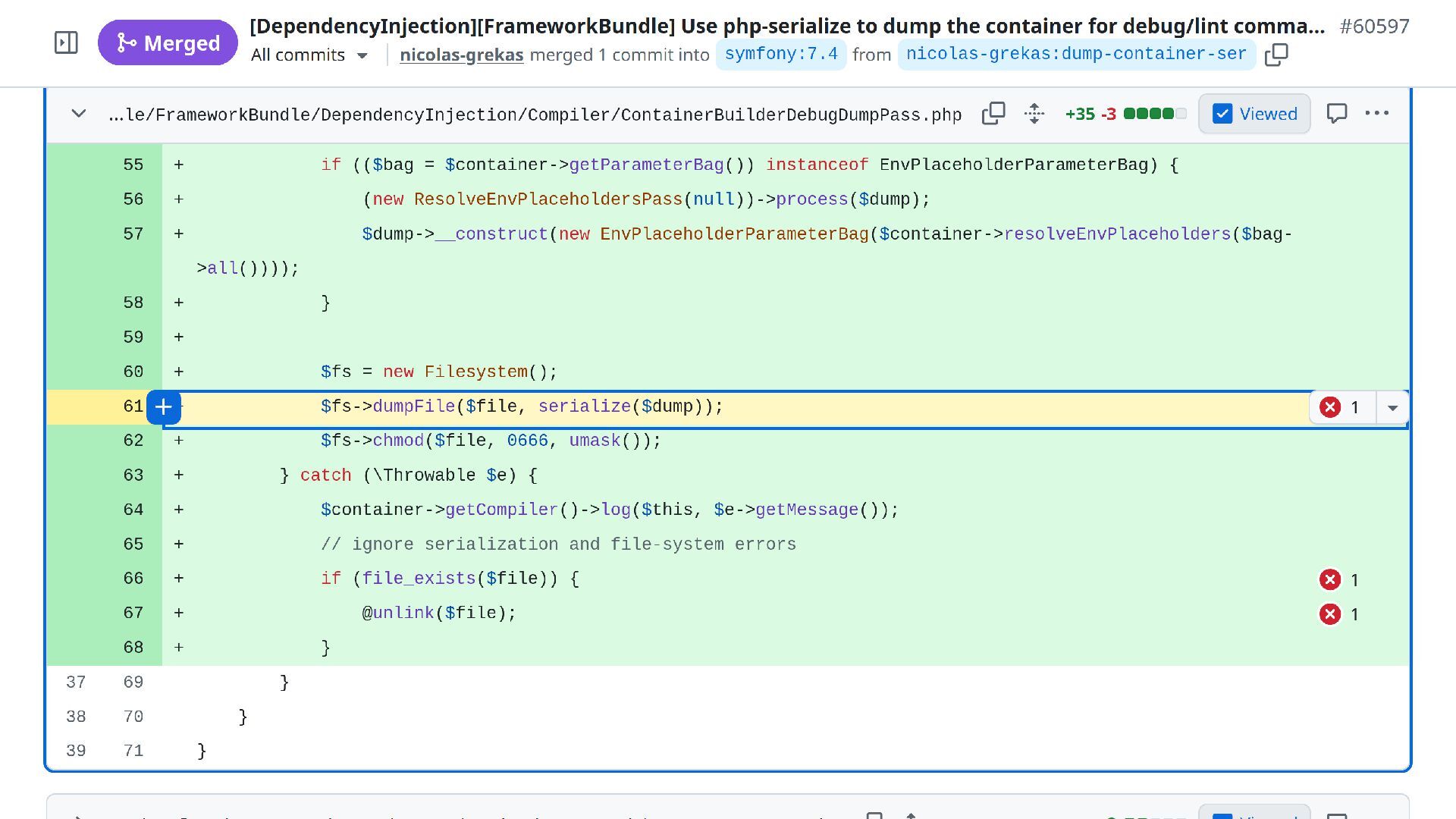Expand line 61 annotation dropdown arrow
Screen dimensions: 1456x819
click(x=1392, y=408)
